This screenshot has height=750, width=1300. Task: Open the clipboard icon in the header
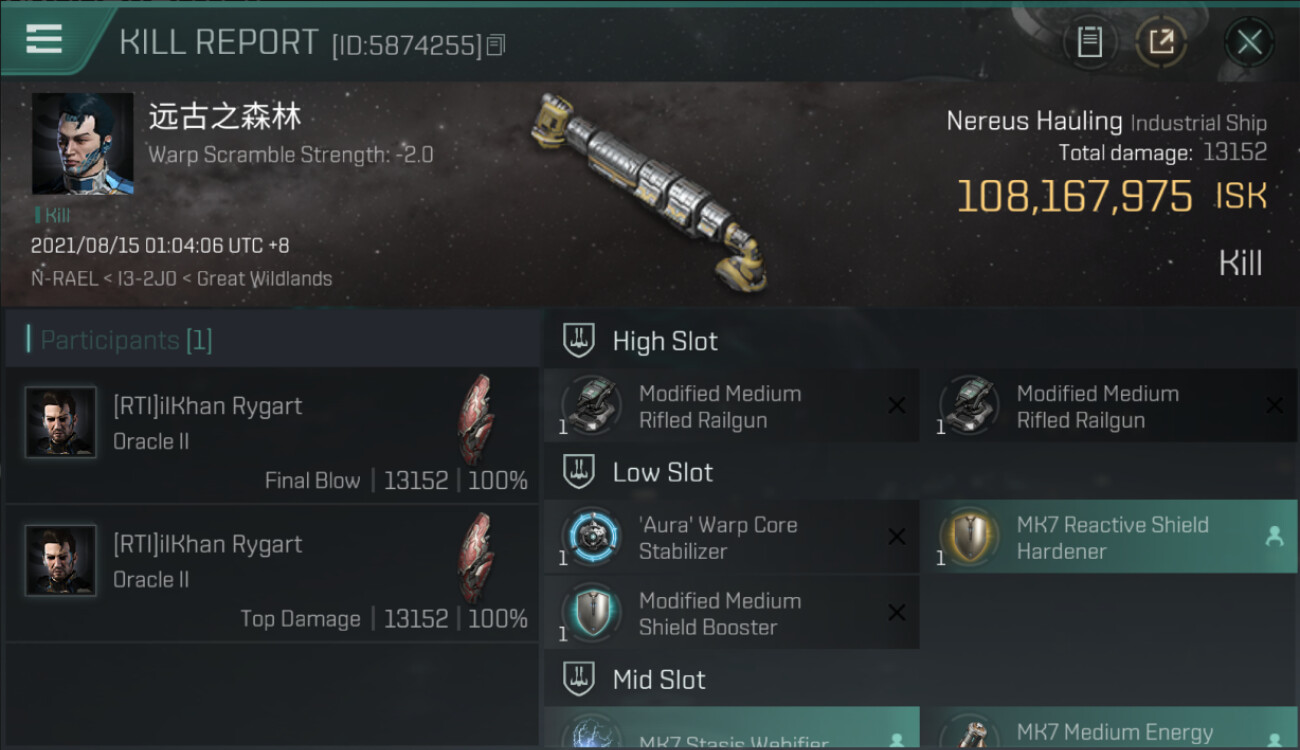point(1089,42)
